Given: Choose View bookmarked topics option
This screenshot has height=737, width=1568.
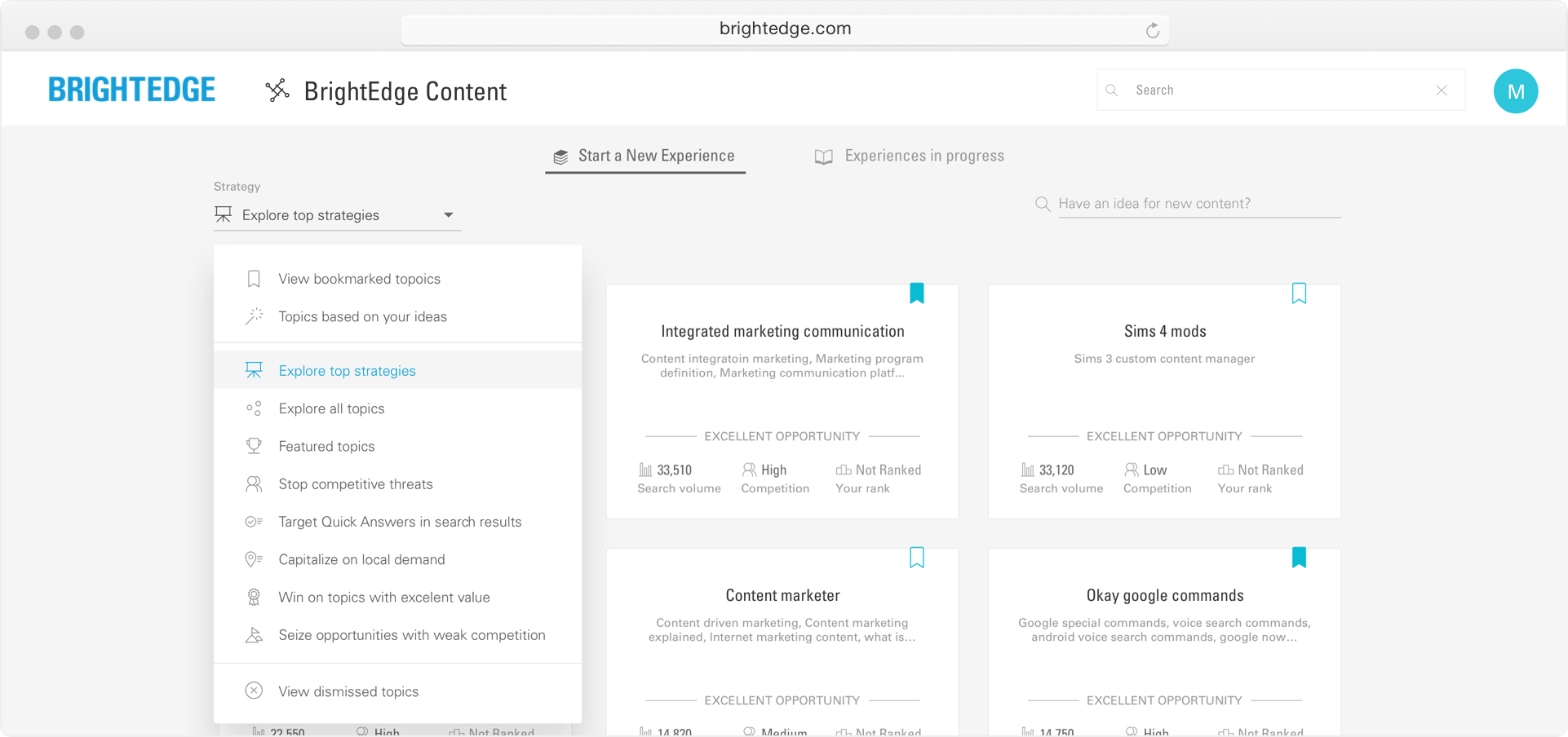Looking at the screenshot, I should 359,279.
